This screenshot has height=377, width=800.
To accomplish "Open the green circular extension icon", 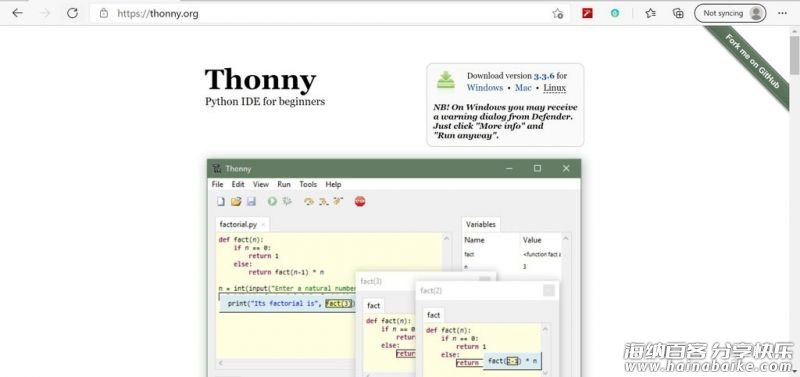I will tap(615, 13).
